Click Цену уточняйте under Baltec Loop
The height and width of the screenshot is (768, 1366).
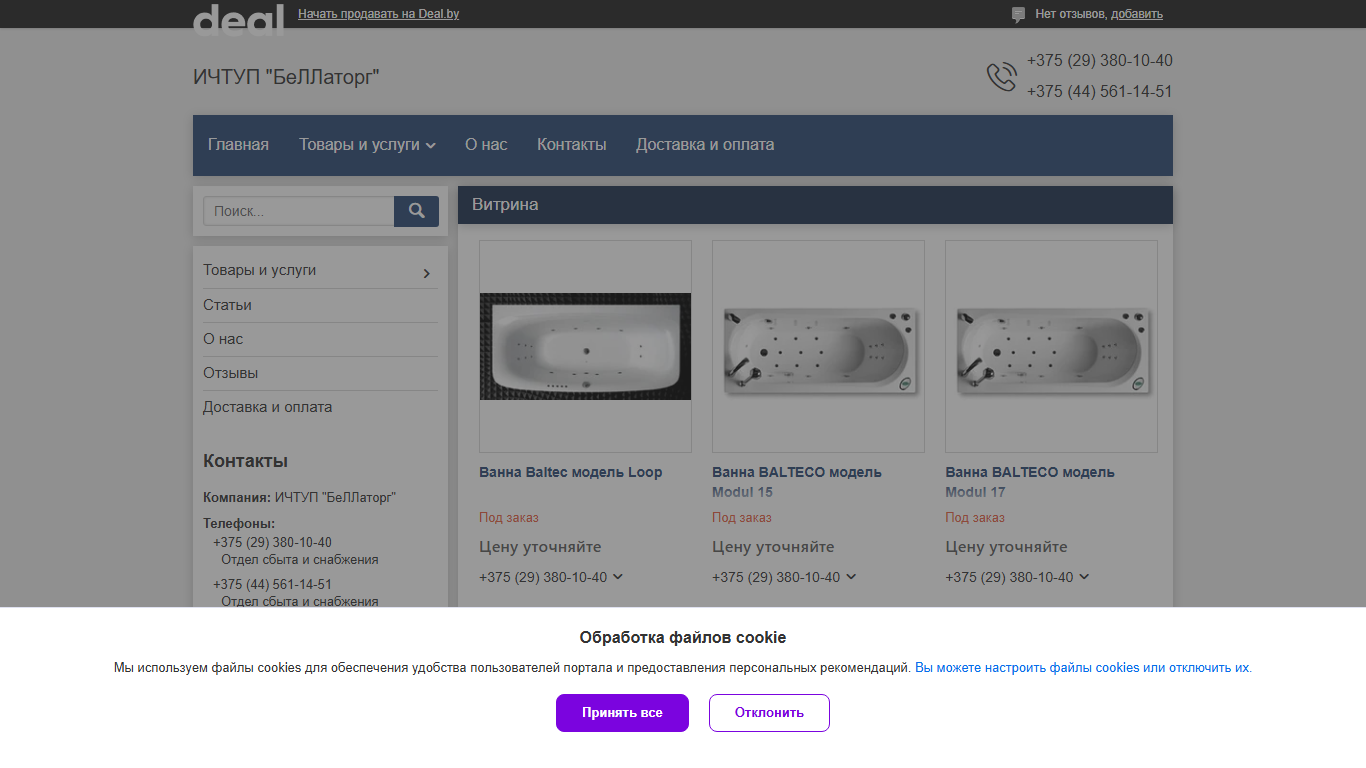540,547
